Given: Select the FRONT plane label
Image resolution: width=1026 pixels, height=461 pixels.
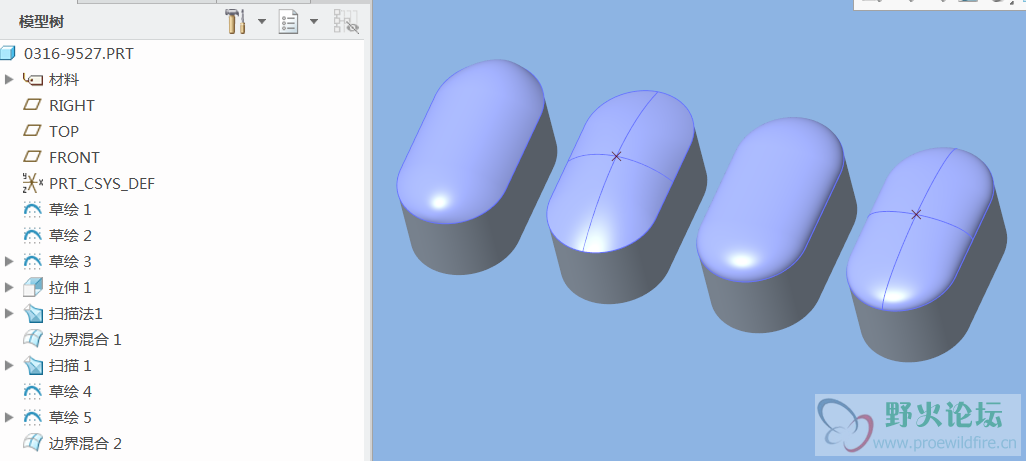Looking at the screenshot, I should coord(75,158).
